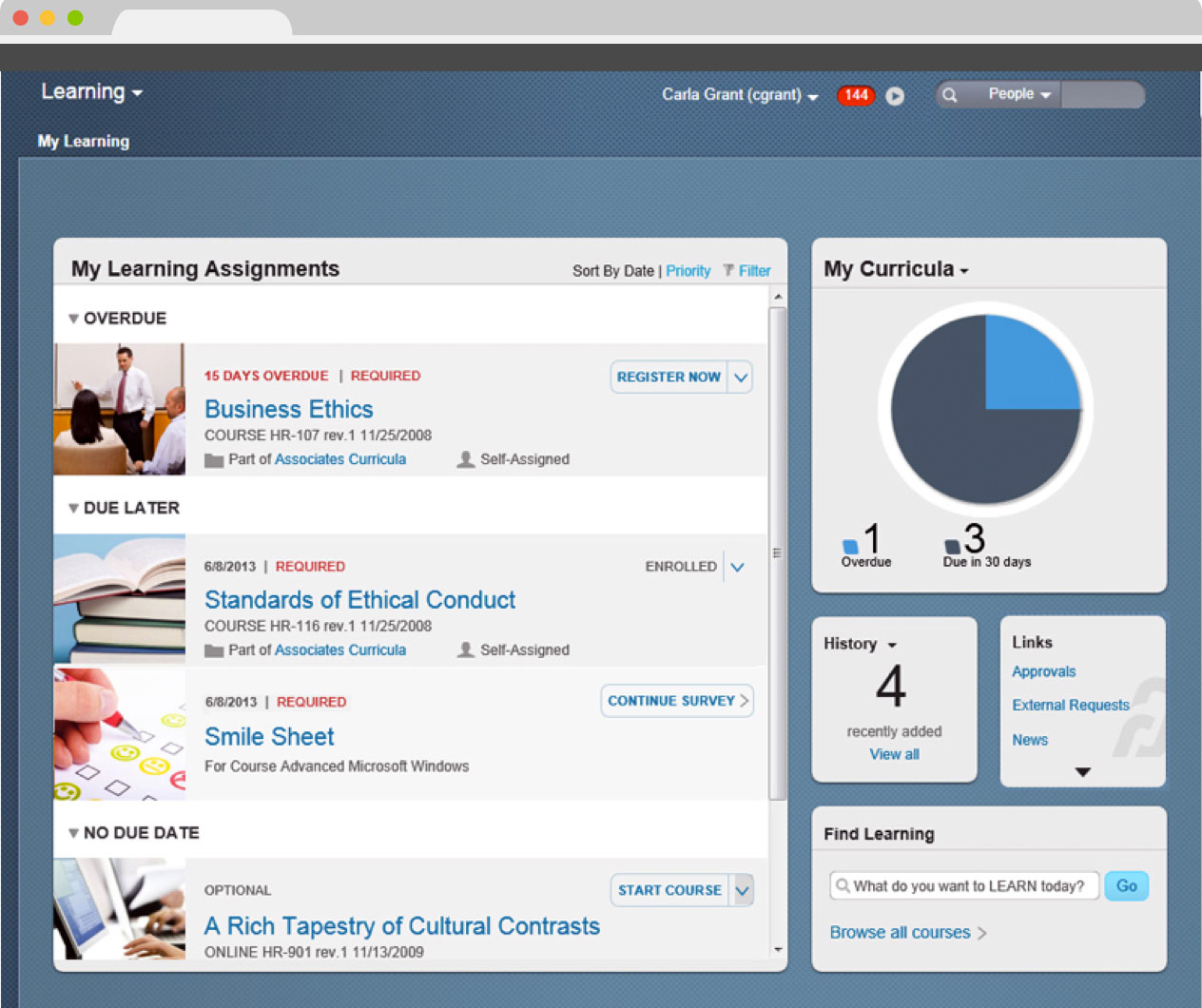Click the Sort By Date option

(613, 271)
